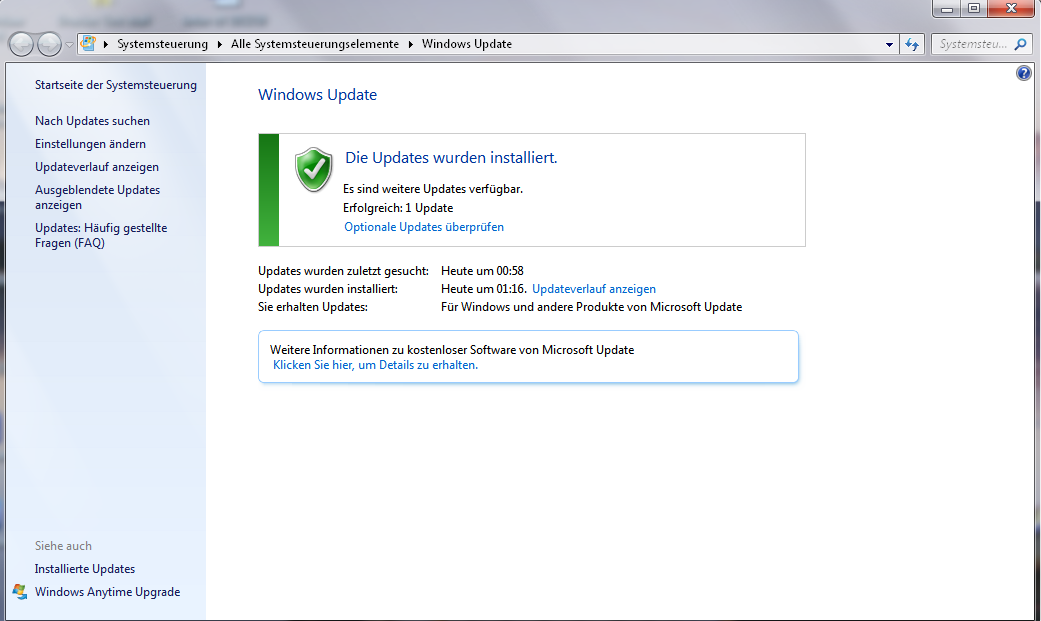Expand arrow after Systemsteuerung breadcrumb
The image size is (1041, 621).
(x=219, y=44)
